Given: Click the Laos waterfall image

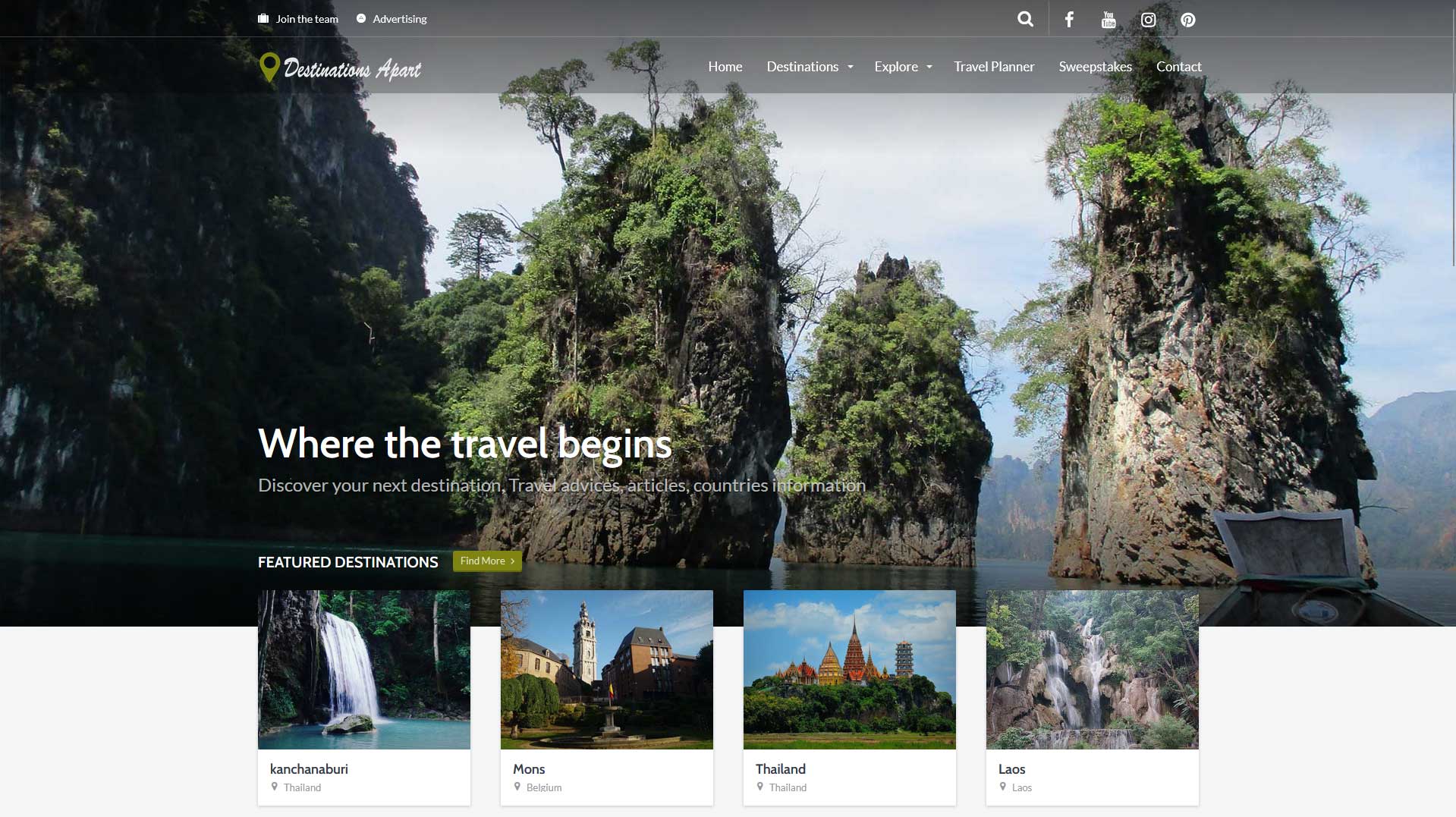Looking at the screenshot, I should coord(1092,670).
